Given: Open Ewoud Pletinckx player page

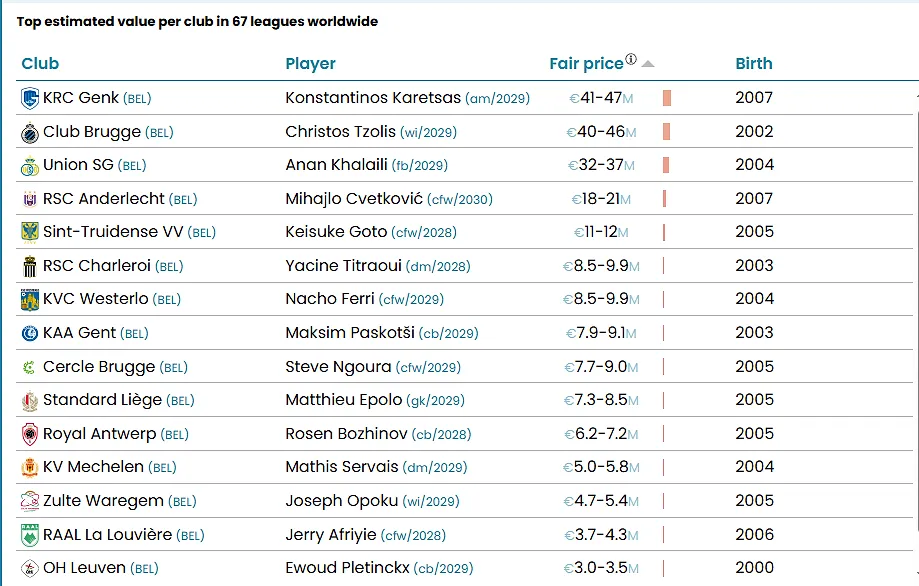Looking at the screenshot, I should [347, 568].
